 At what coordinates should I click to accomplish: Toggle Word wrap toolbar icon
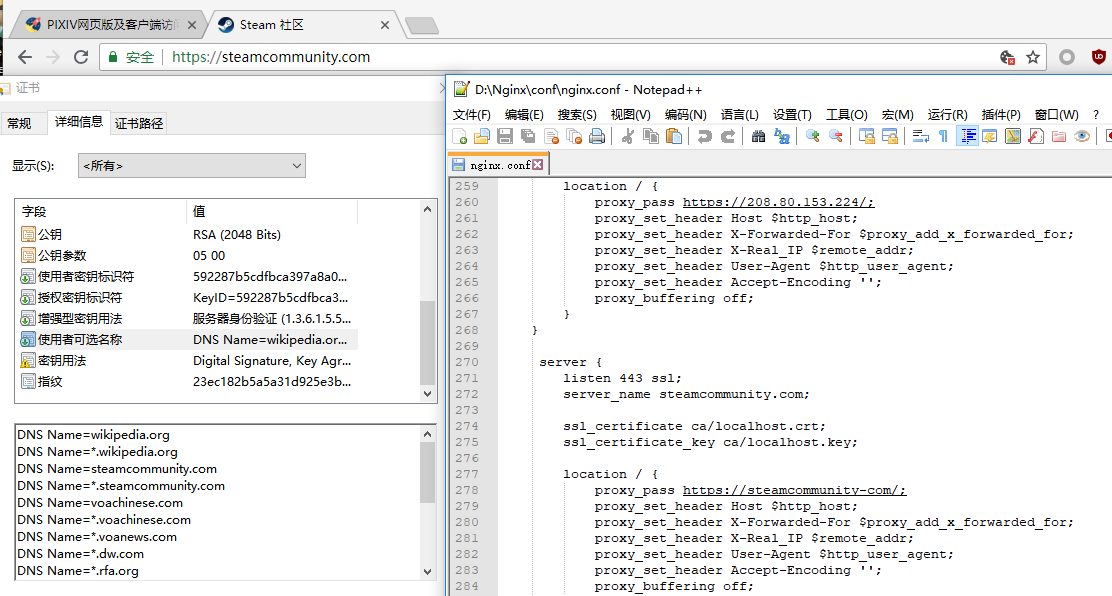(x=920, y=136)
